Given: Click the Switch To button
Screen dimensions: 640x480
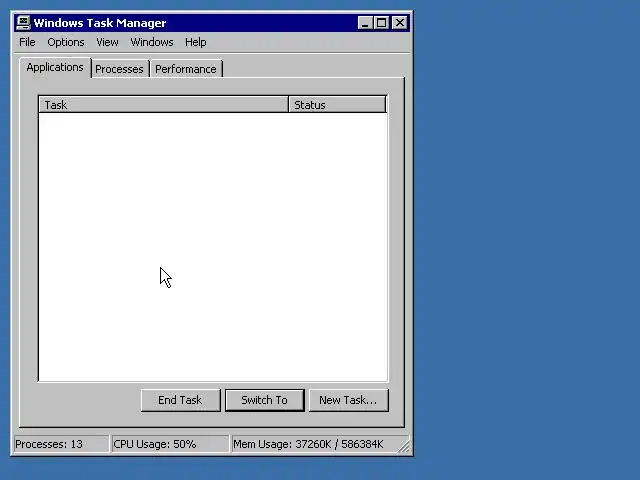Looking at the screenshot, I should point(264,400).
